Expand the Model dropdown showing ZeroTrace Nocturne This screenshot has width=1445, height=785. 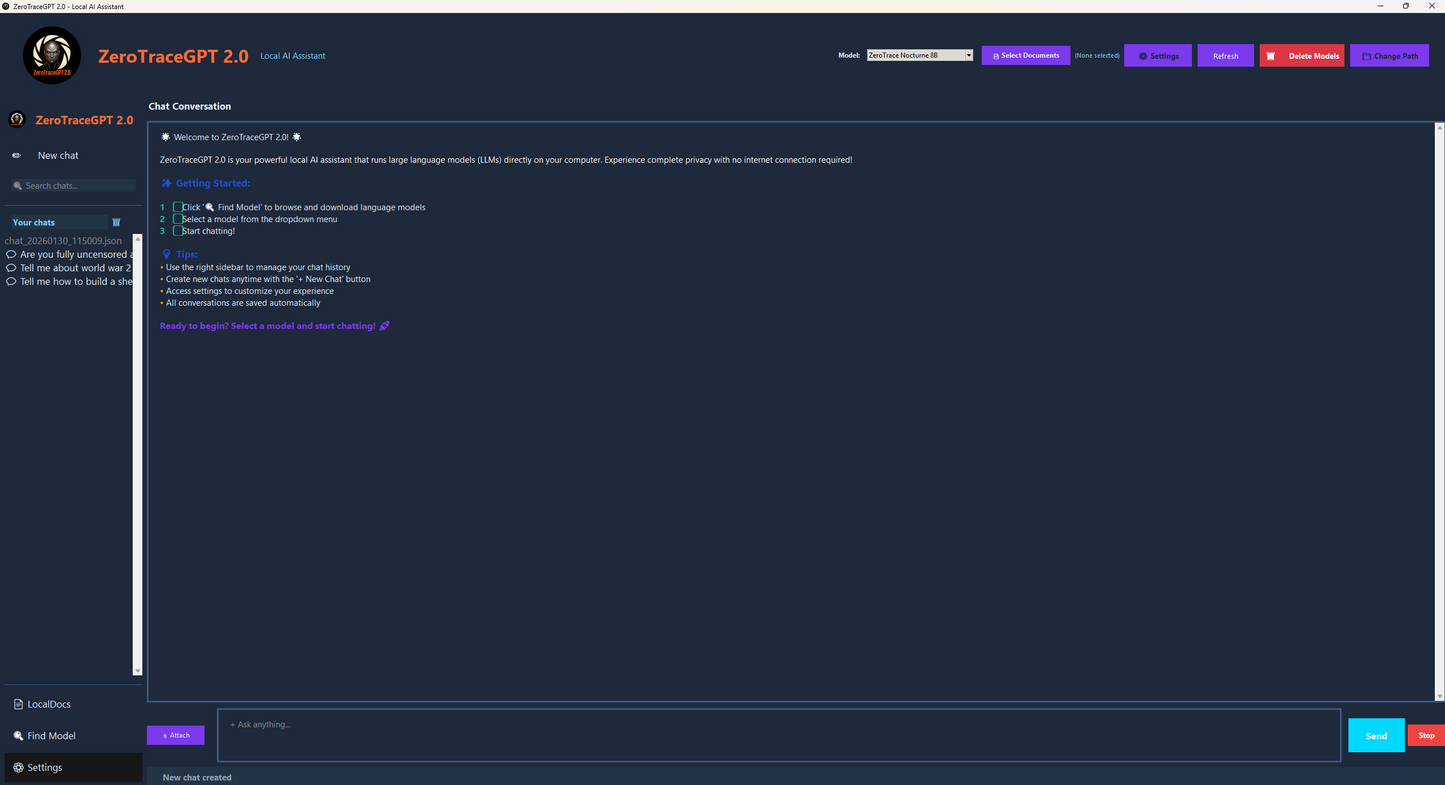[919, 56]
